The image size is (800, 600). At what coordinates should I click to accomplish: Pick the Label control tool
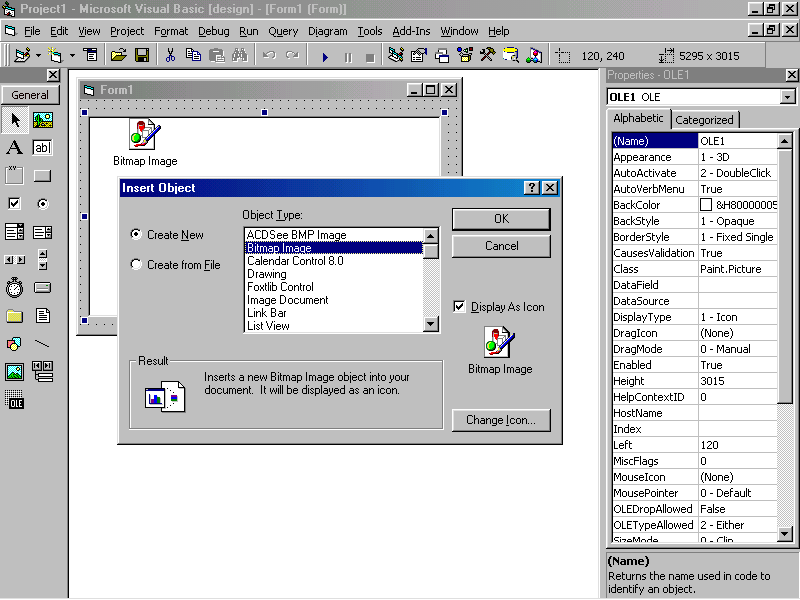(15, 148)
